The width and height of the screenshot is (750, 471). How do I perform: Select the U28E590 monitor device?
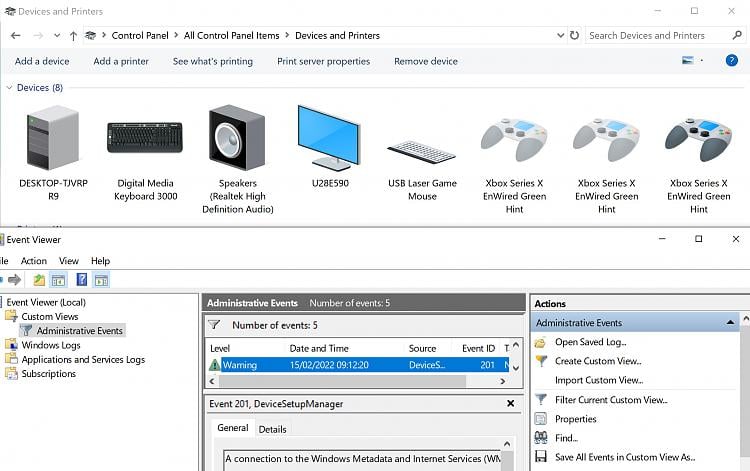click(x=329, y=138)
